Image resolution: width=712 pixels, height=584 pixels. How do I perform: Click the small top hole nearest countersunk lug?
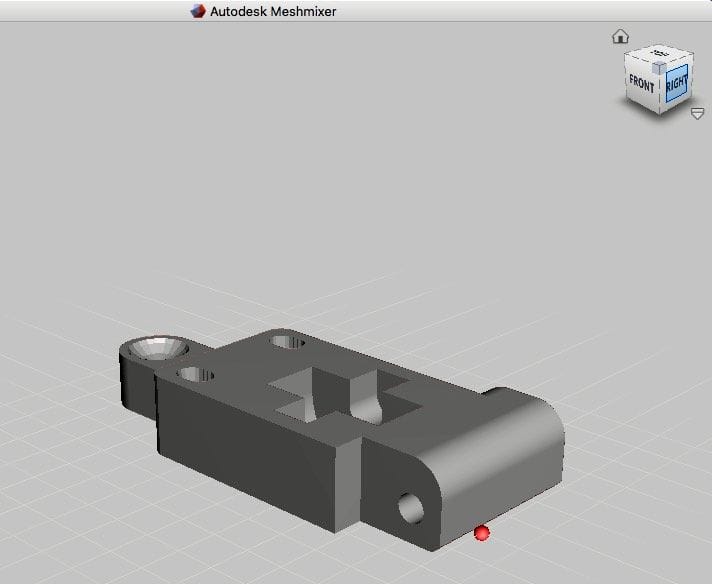click(195, 376)
